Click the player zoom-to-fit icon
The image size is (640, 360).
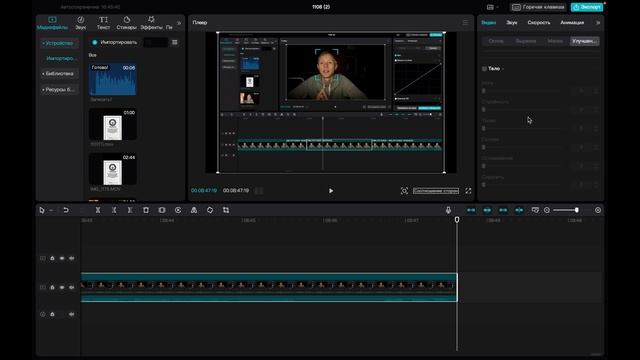(404, 191)
